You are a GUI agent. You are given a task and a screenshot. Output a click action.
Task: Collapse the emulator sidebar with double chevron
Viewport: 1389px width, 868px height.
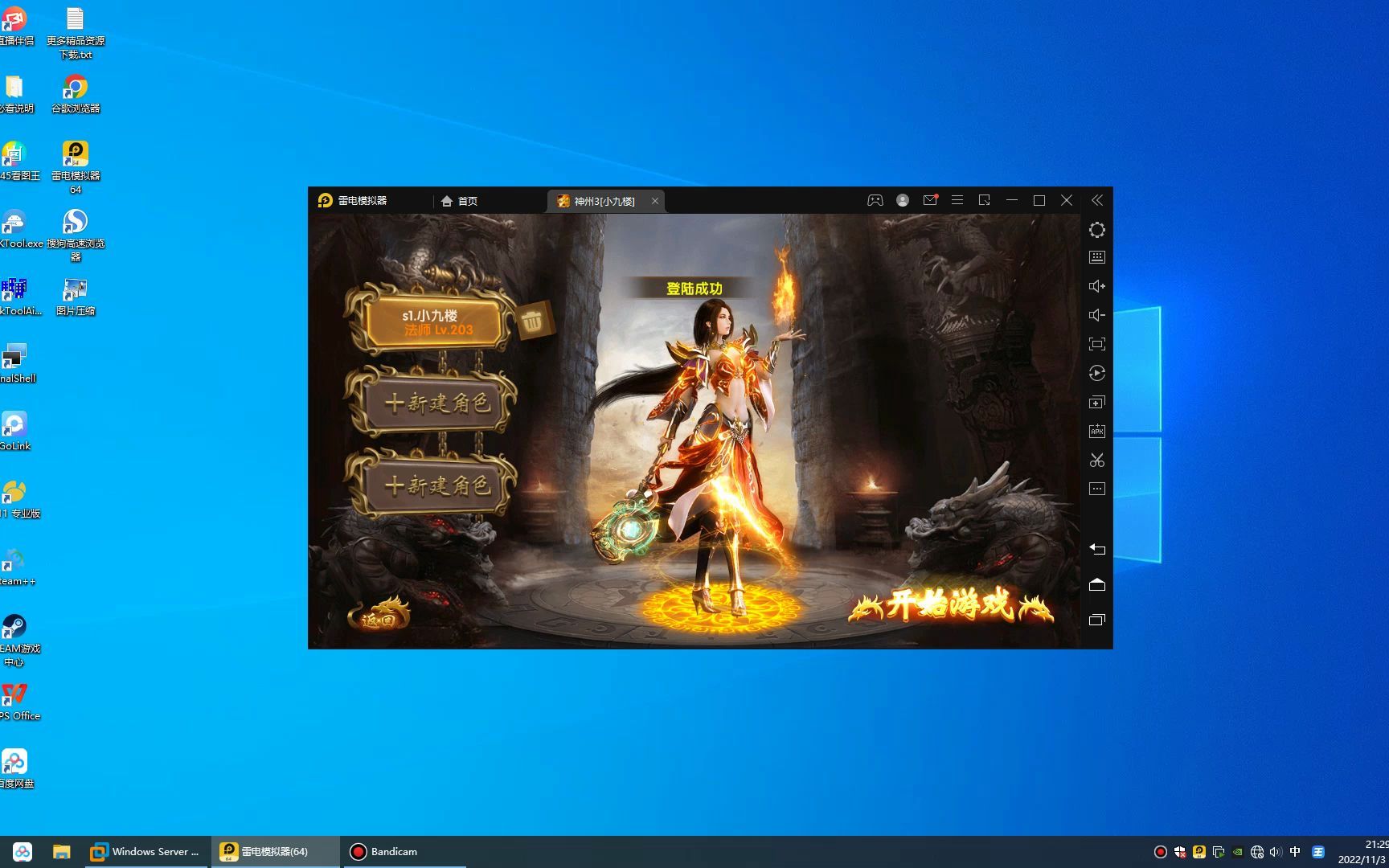[1096, 200]
